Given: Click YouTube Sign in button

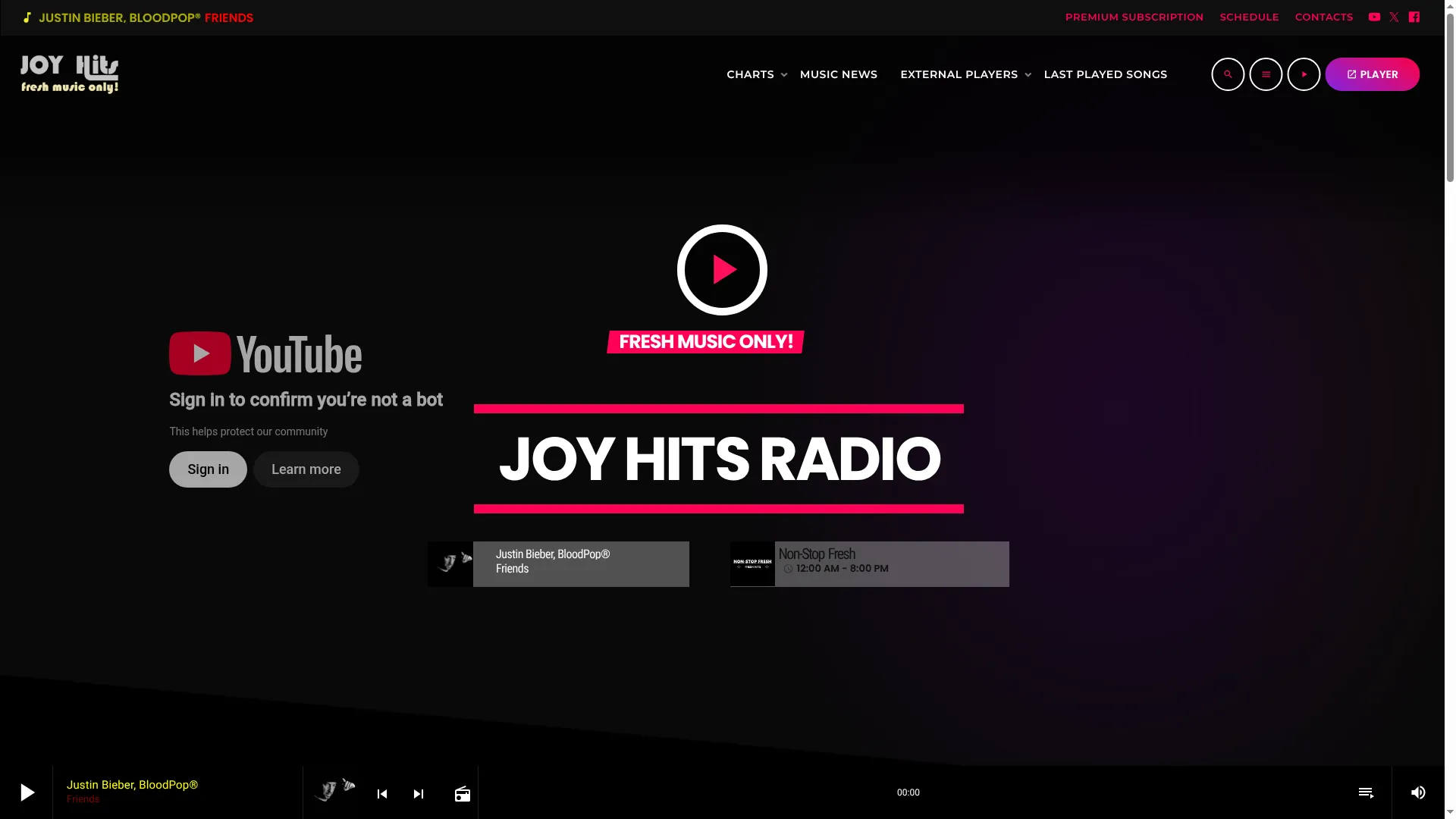Looking at the screenshot, I should pyautogui.click(x=208, y=469).
